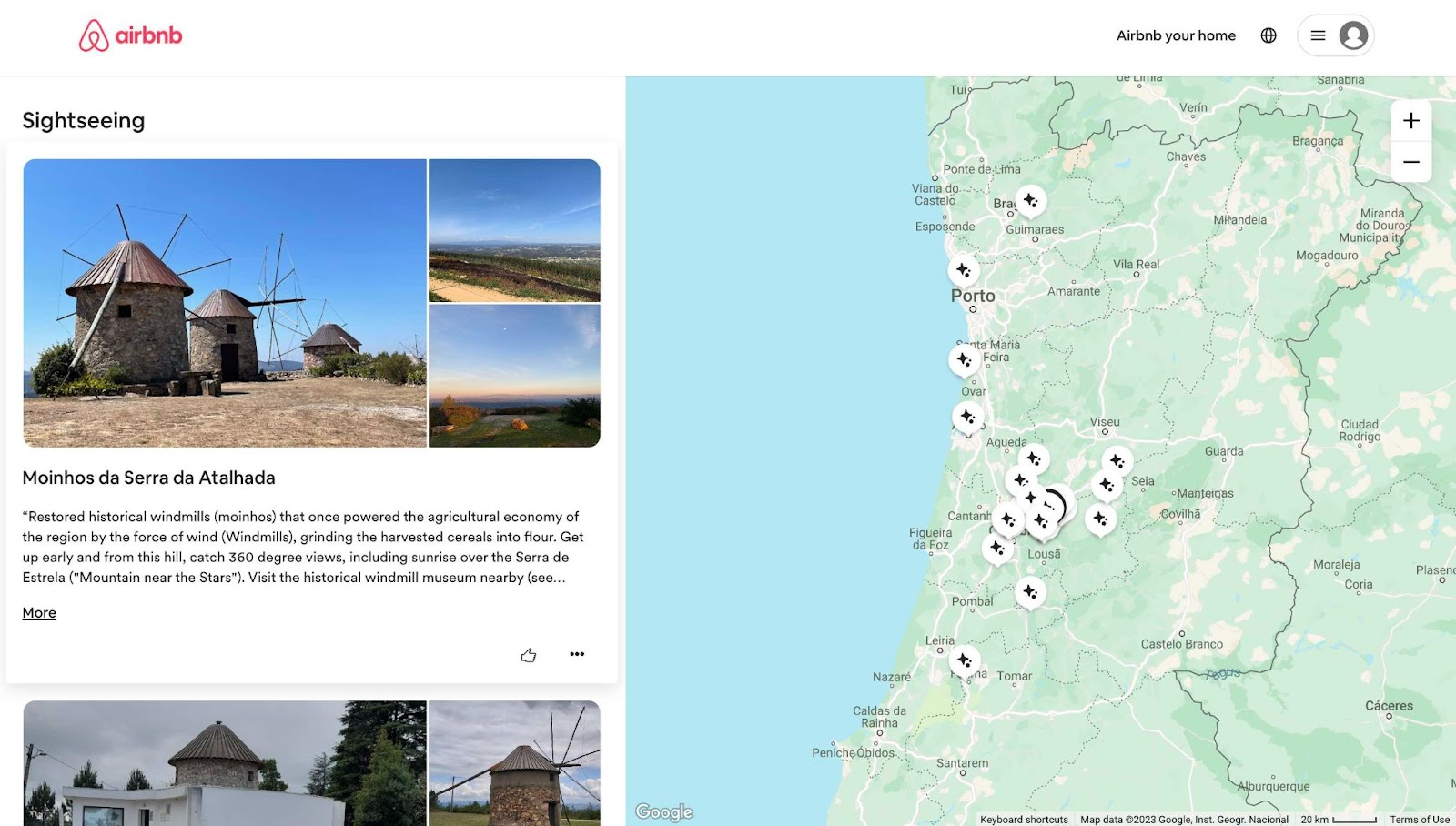The height and width of the screenshot is (826, 1456).
Task: Zoom out using the map minus button
Action: click(1411, 161)
